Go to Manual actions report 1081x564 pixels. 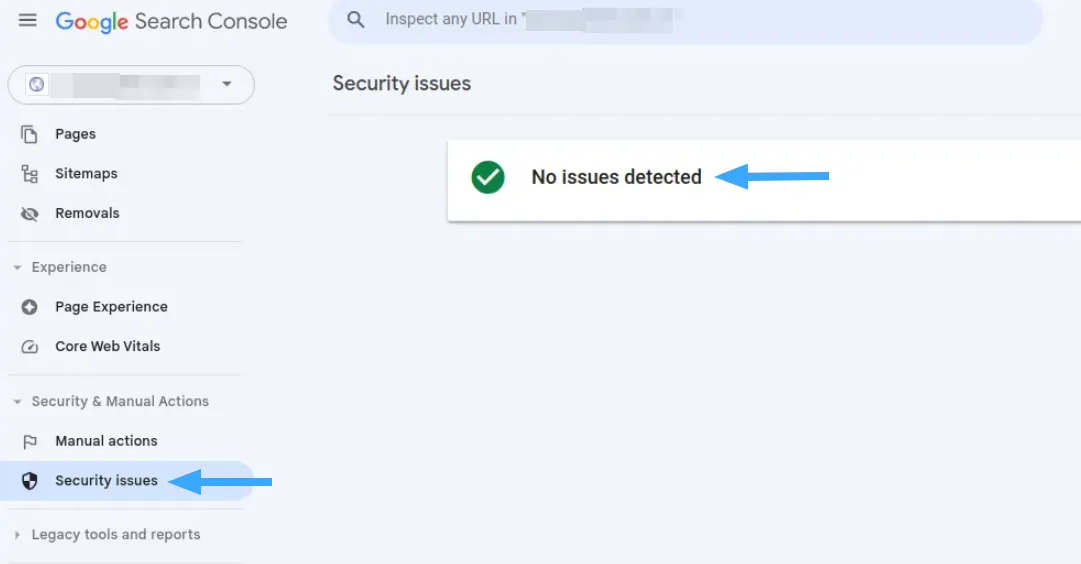tap(106, 441)
